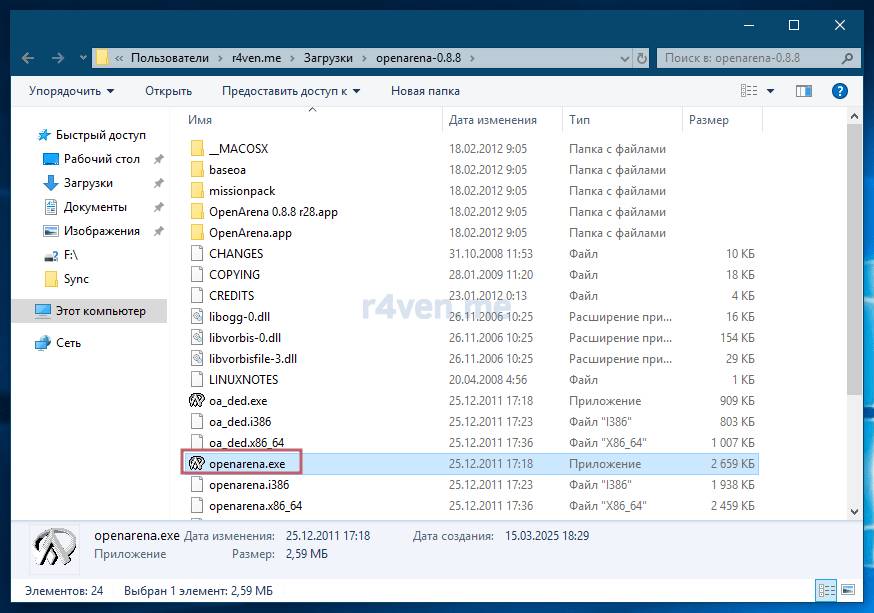Open the baseoa folder

coord(227,170)
